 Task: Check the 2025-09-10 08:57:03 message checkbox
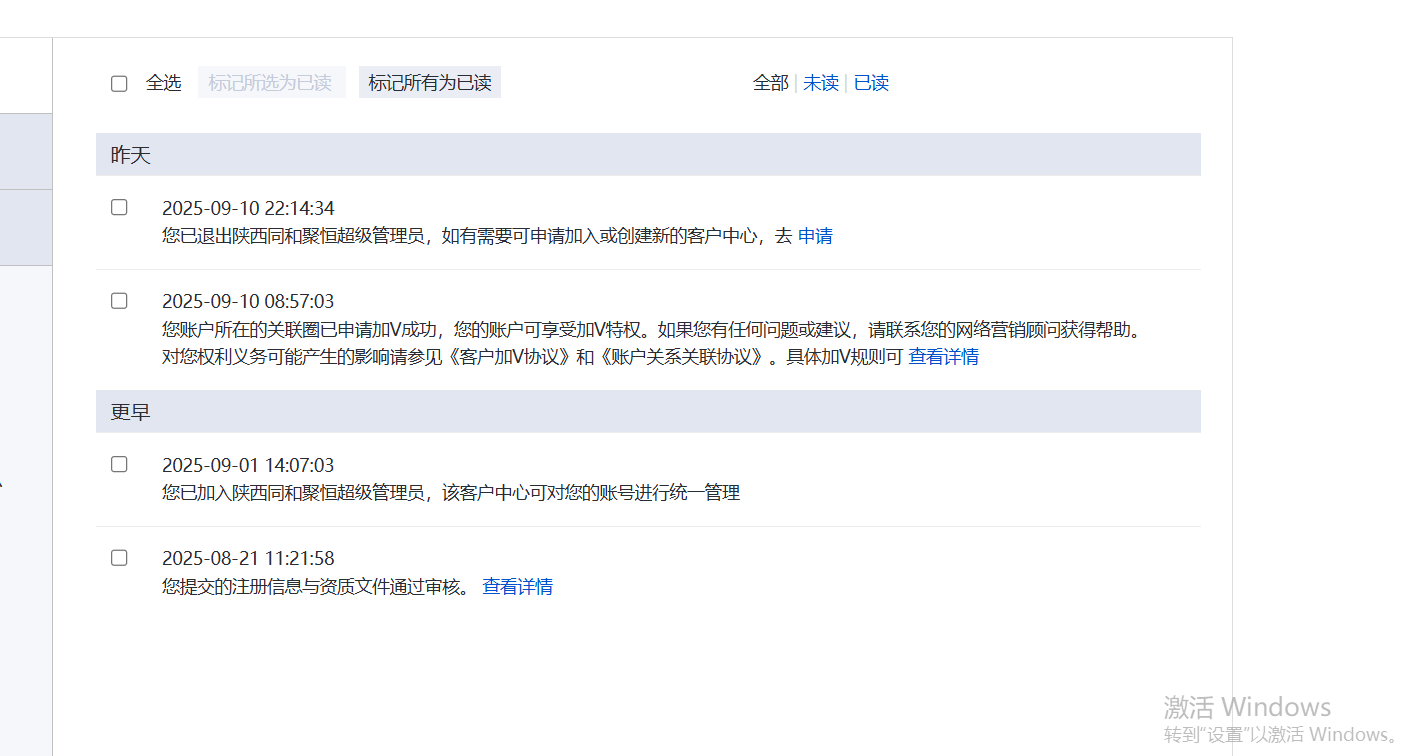119,300
